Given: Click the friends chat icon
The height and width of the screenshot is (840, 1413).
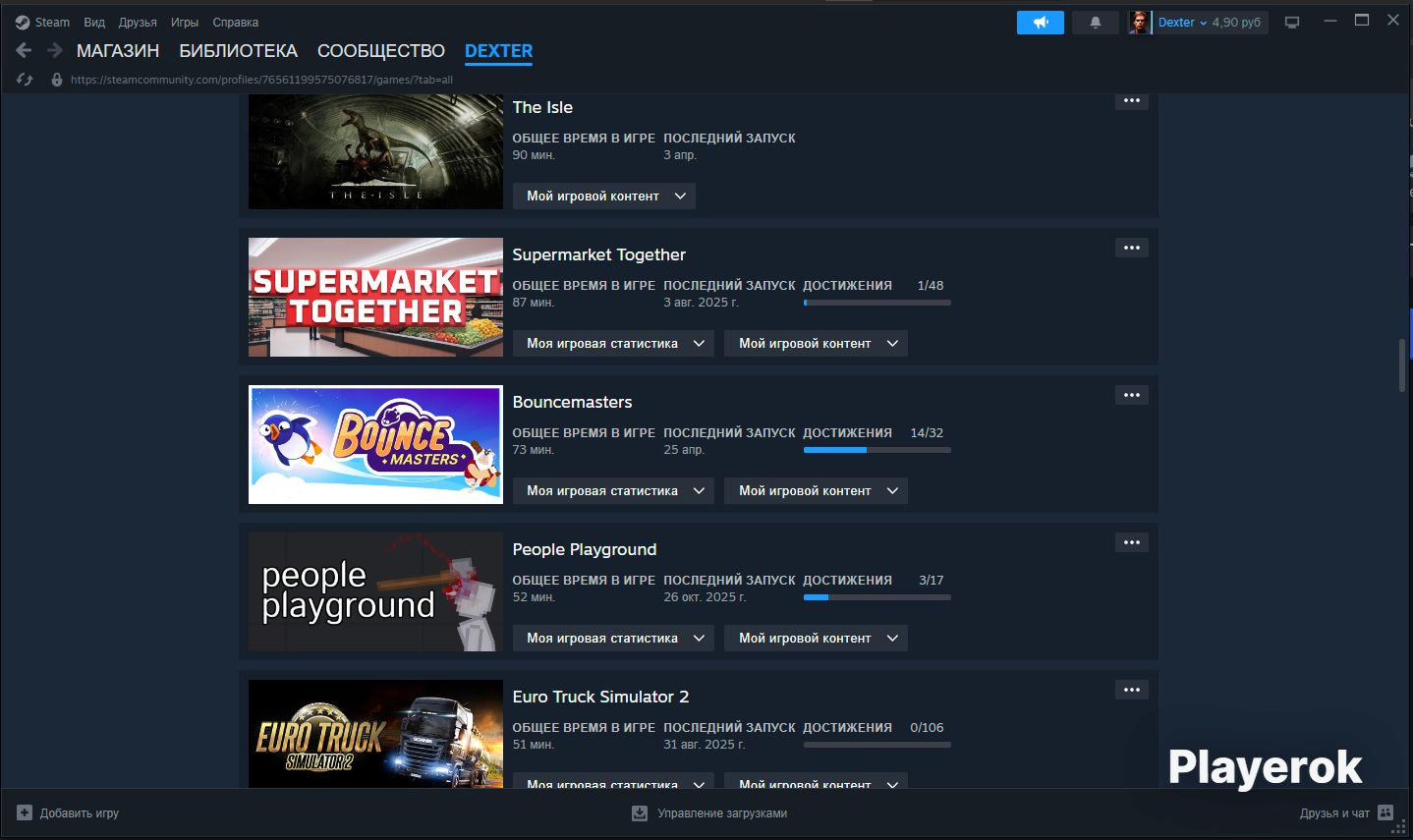Looking at the screenshot, I should pos(1385,812).
